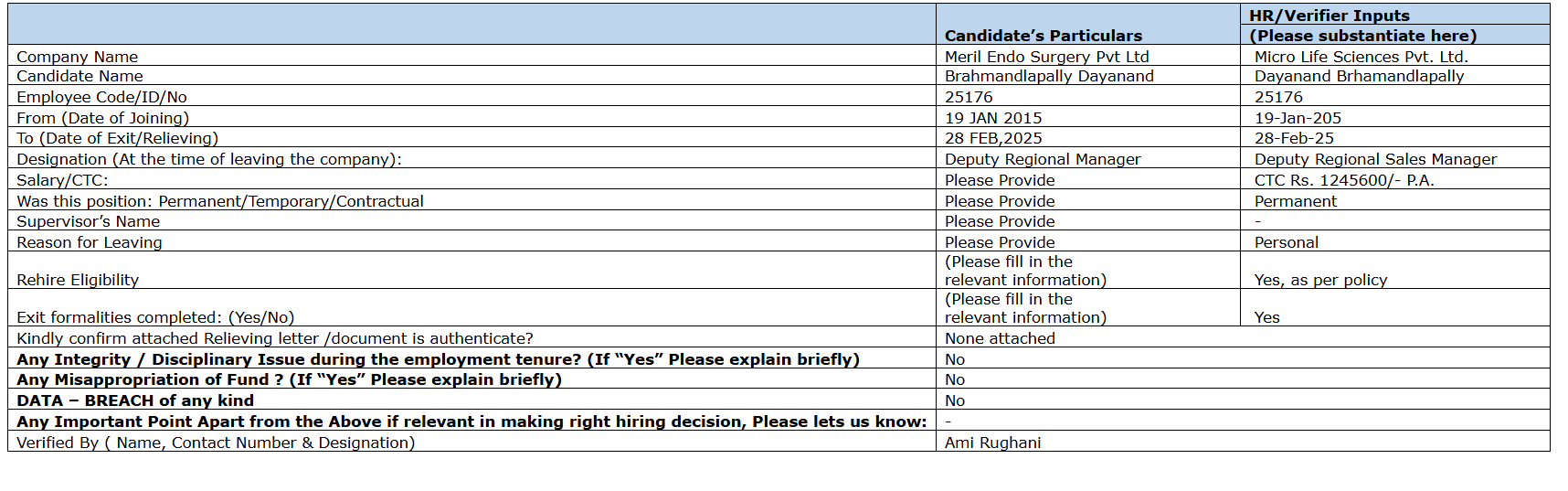This screenshot has height=491, width=1568.
Task: Select the "Micro Life Sciences Pvt. Ltd." cell
Action: [x=1361, y=57]
